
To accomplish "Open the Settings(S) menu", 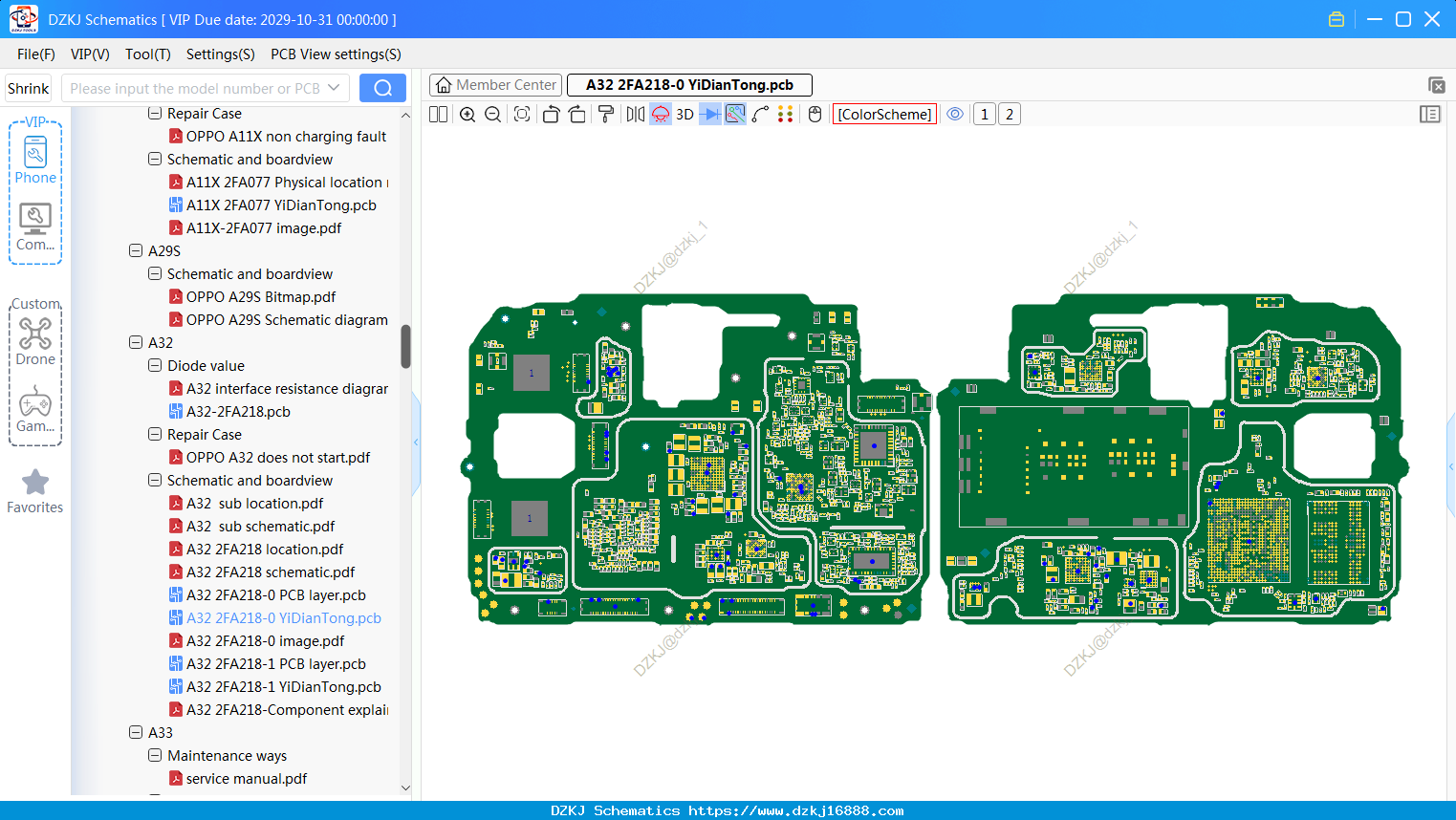I will [221, 54].
